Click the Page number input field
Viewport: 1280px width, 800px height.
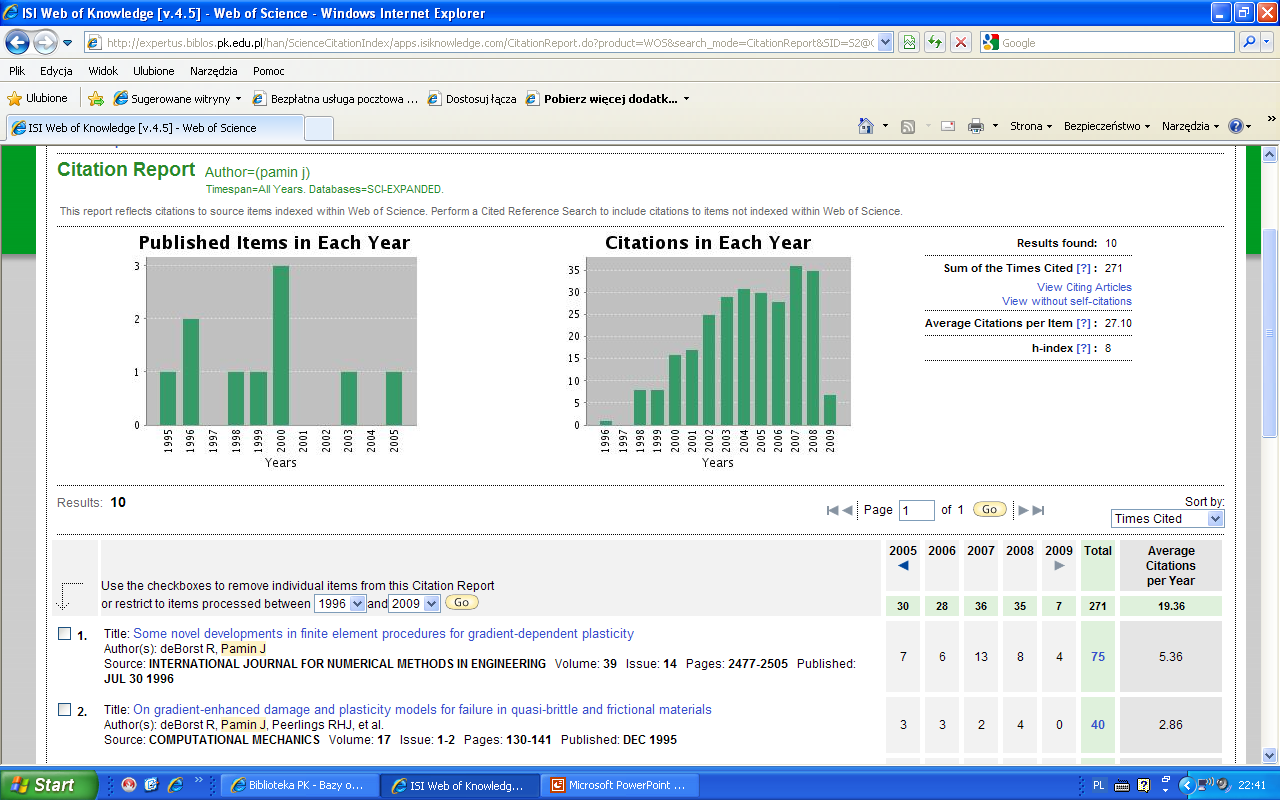tap(917, 510)
